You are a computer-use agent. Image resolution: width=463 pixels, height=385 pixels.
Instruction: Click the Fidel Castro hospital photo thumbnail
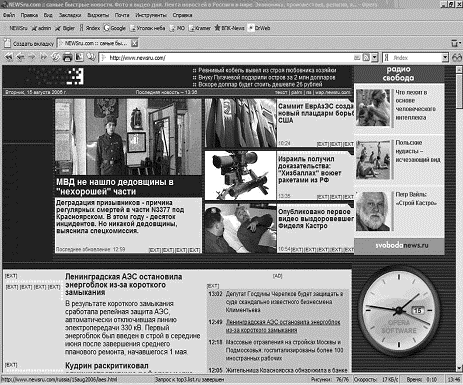click(x=241, y=229)
